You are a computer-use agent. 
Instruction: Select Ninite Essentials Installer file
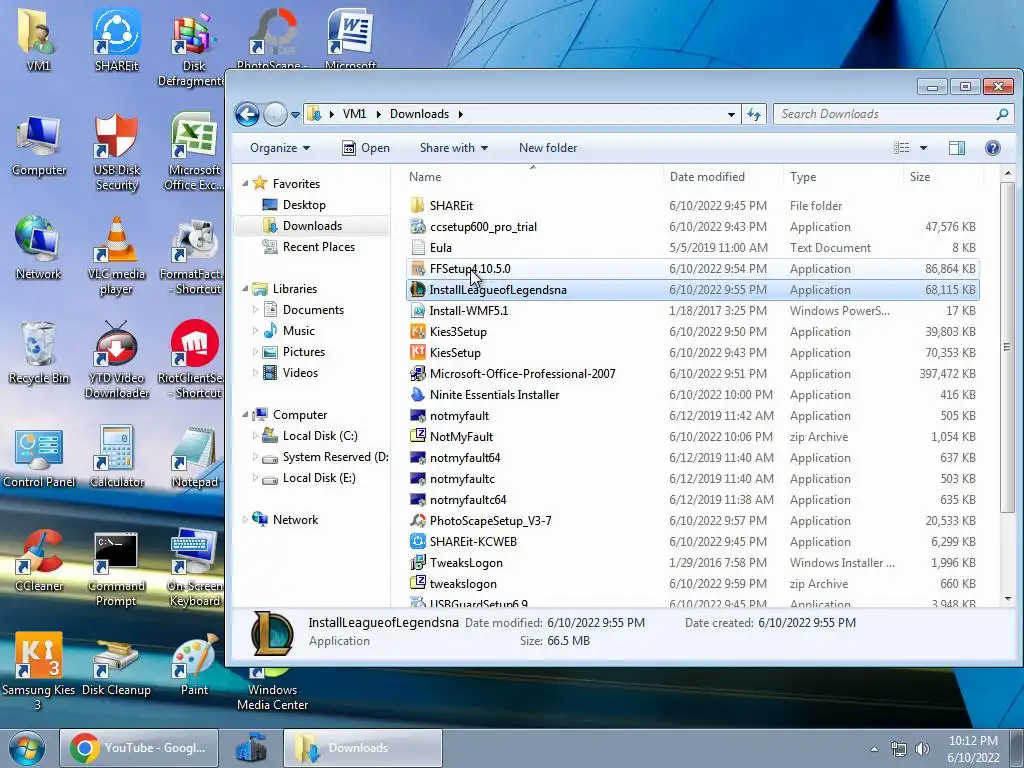692,394
